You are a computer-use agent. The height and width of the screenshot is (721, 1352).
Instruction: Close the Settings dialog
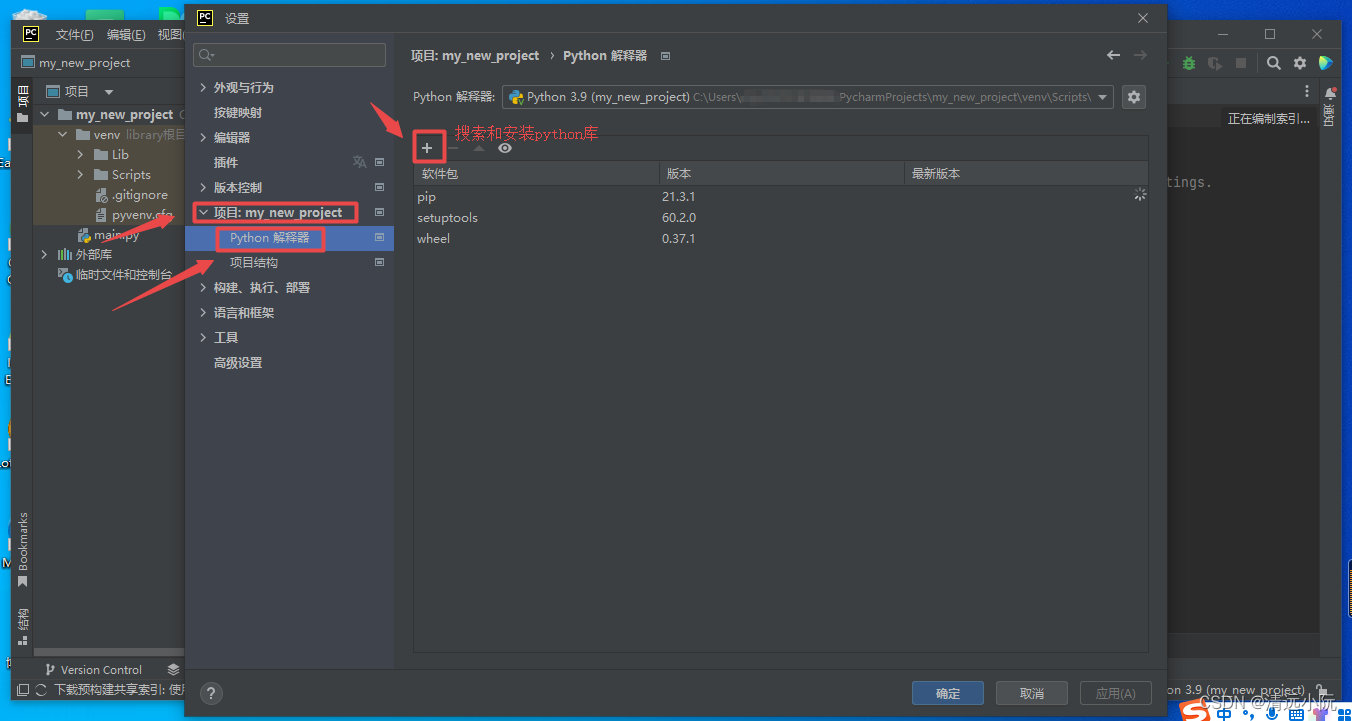tap(1143, 18)
